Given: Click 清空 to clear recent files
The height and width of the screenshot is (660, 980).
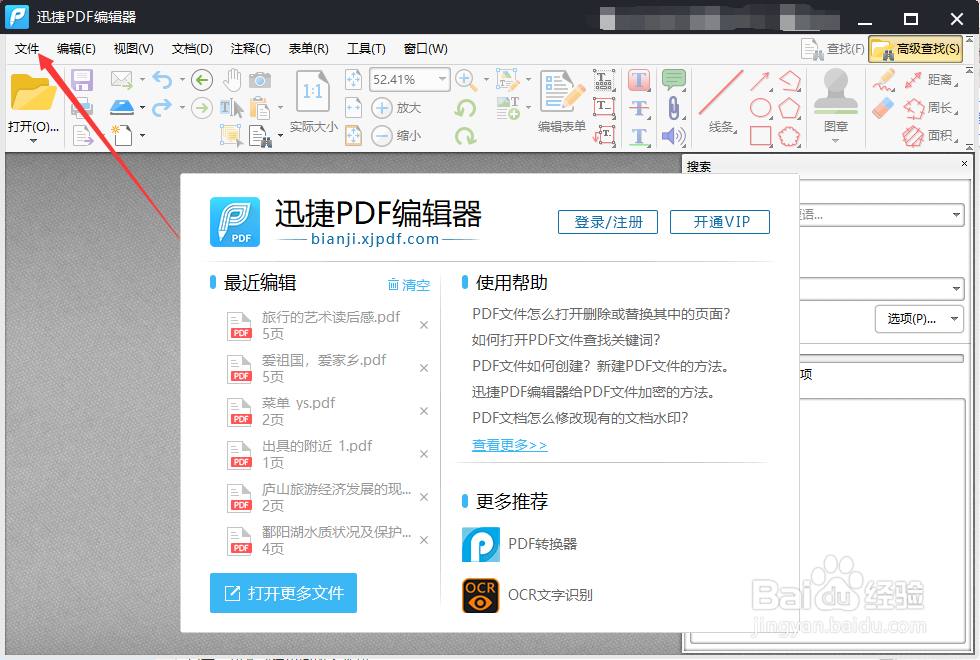Looking at the screenshot, I should pos(409,285).
